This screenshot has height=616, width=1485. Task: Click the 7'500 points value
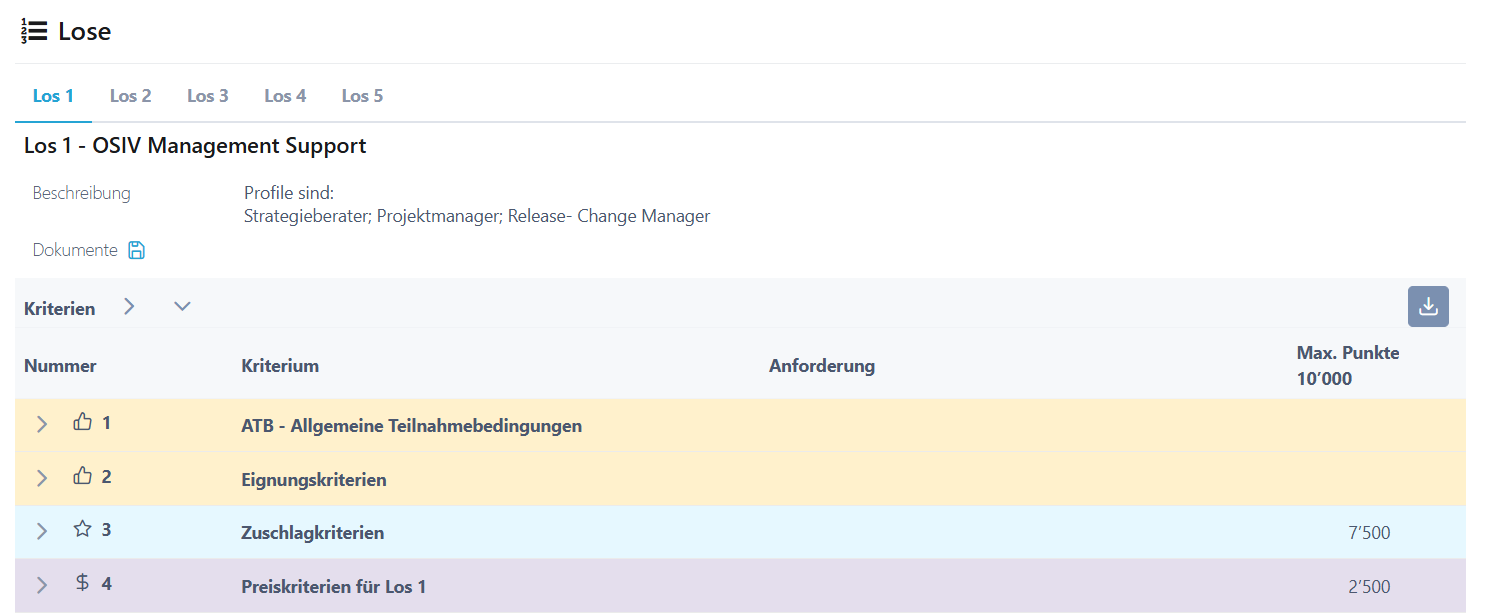1369,533
